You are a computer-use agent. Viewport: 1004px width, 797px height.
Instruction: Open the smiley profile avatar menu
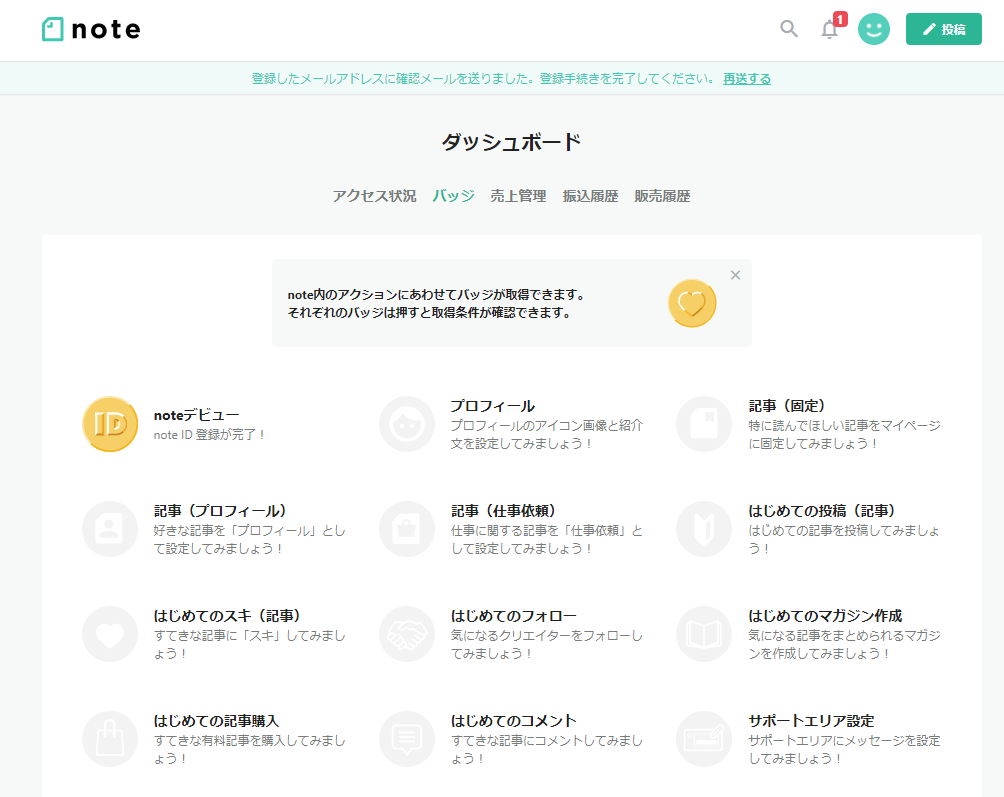tap(874, 29)
